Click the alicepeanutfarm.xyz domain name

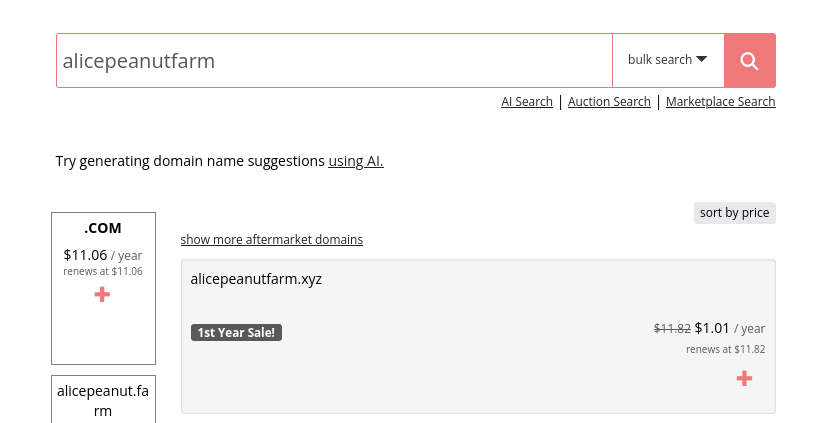[256, 279]
